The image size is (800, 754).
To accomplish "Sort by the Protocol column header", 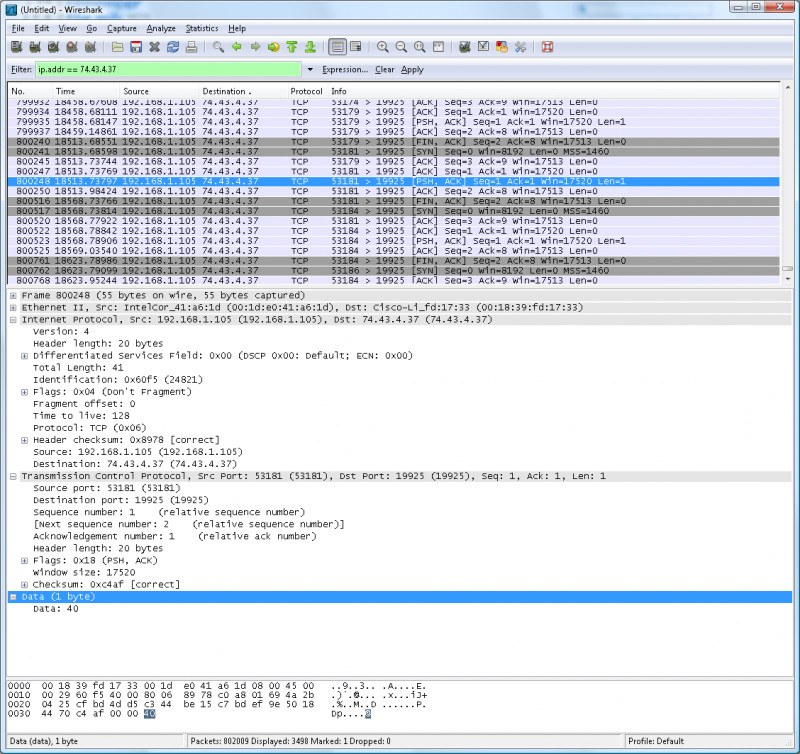I will pyautogui.click(x=307, y=91).
